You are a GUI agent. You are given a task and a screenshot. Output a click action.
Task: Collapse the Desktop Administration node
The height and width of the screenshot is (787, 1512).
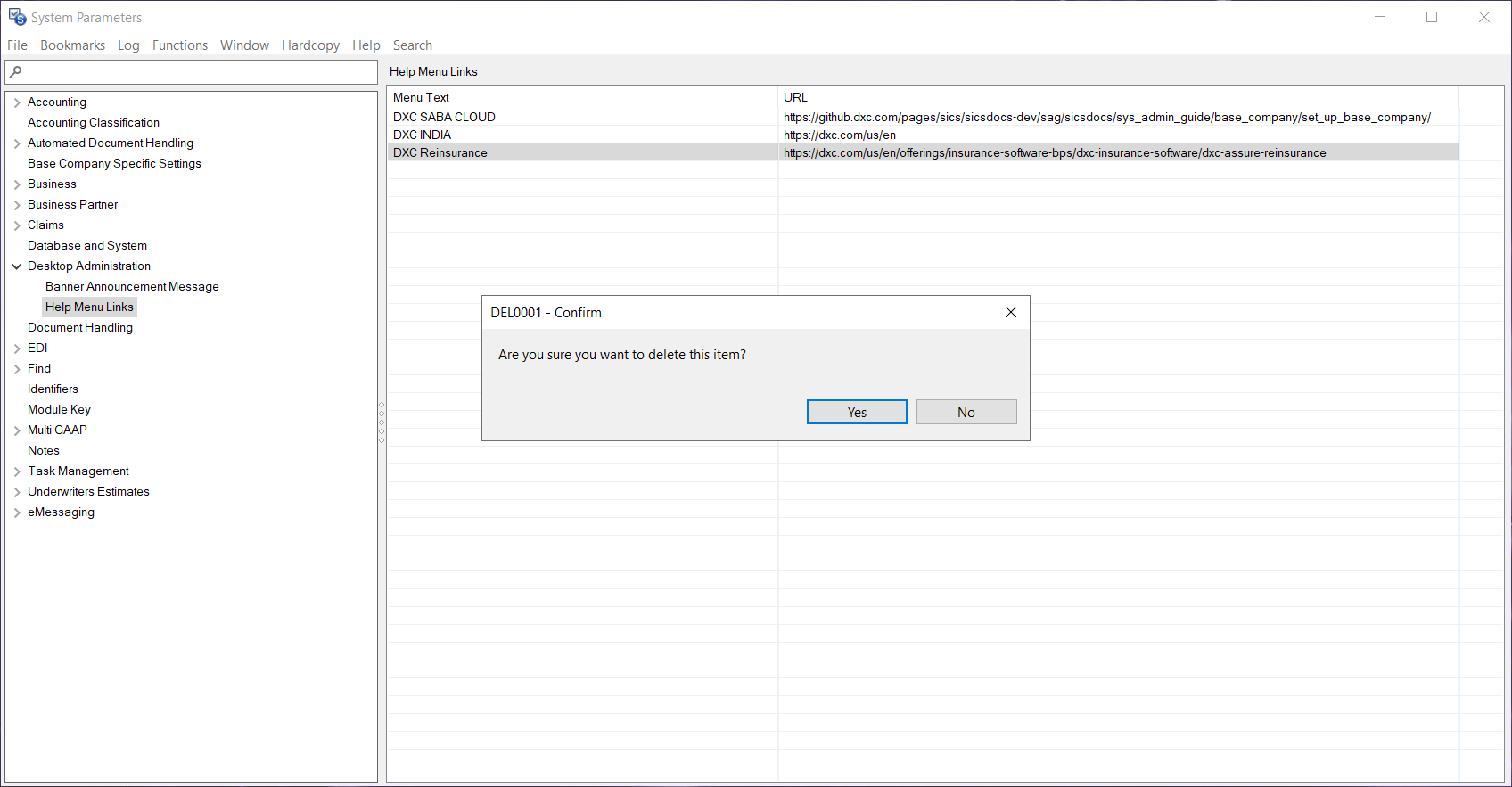point(17,266)
